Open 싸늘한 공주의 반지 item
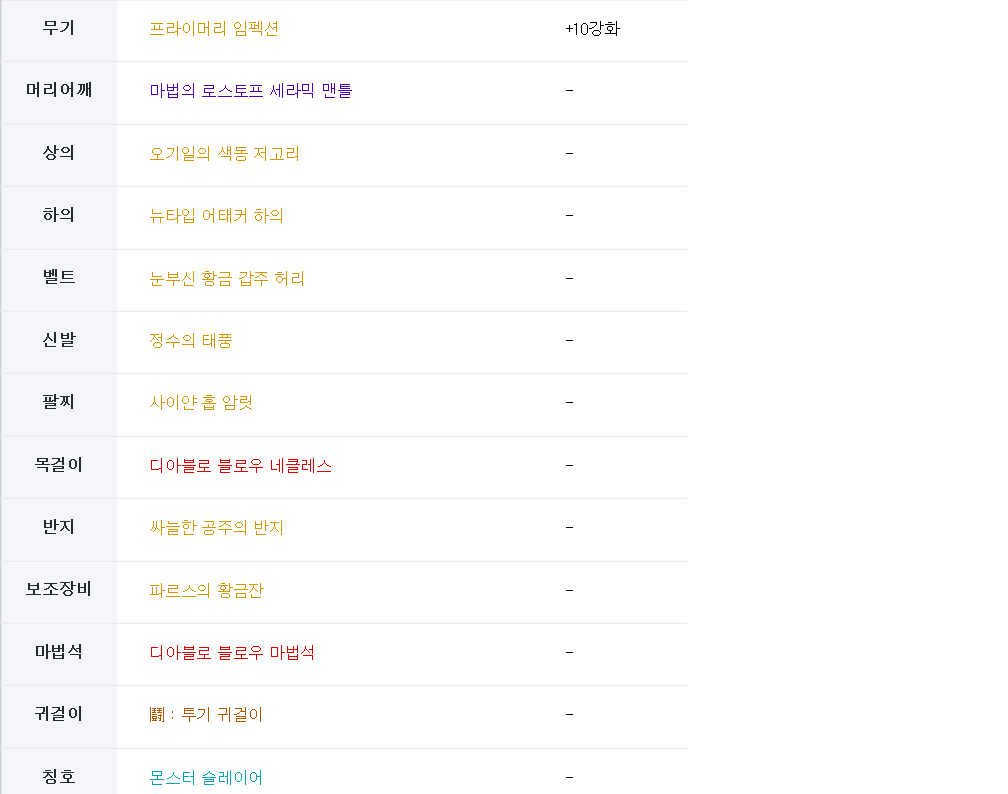 [x=217, y=527]
